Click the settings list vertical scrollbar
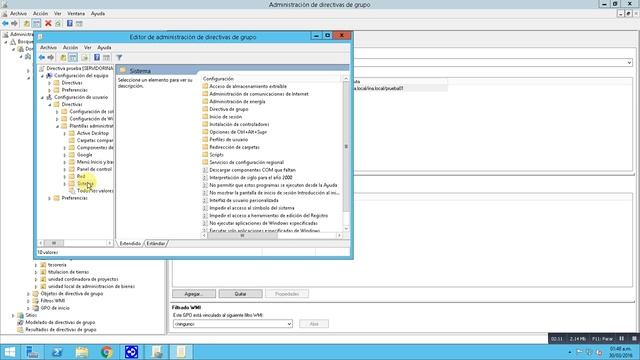The image size is (640, 360). coord(346,153)
